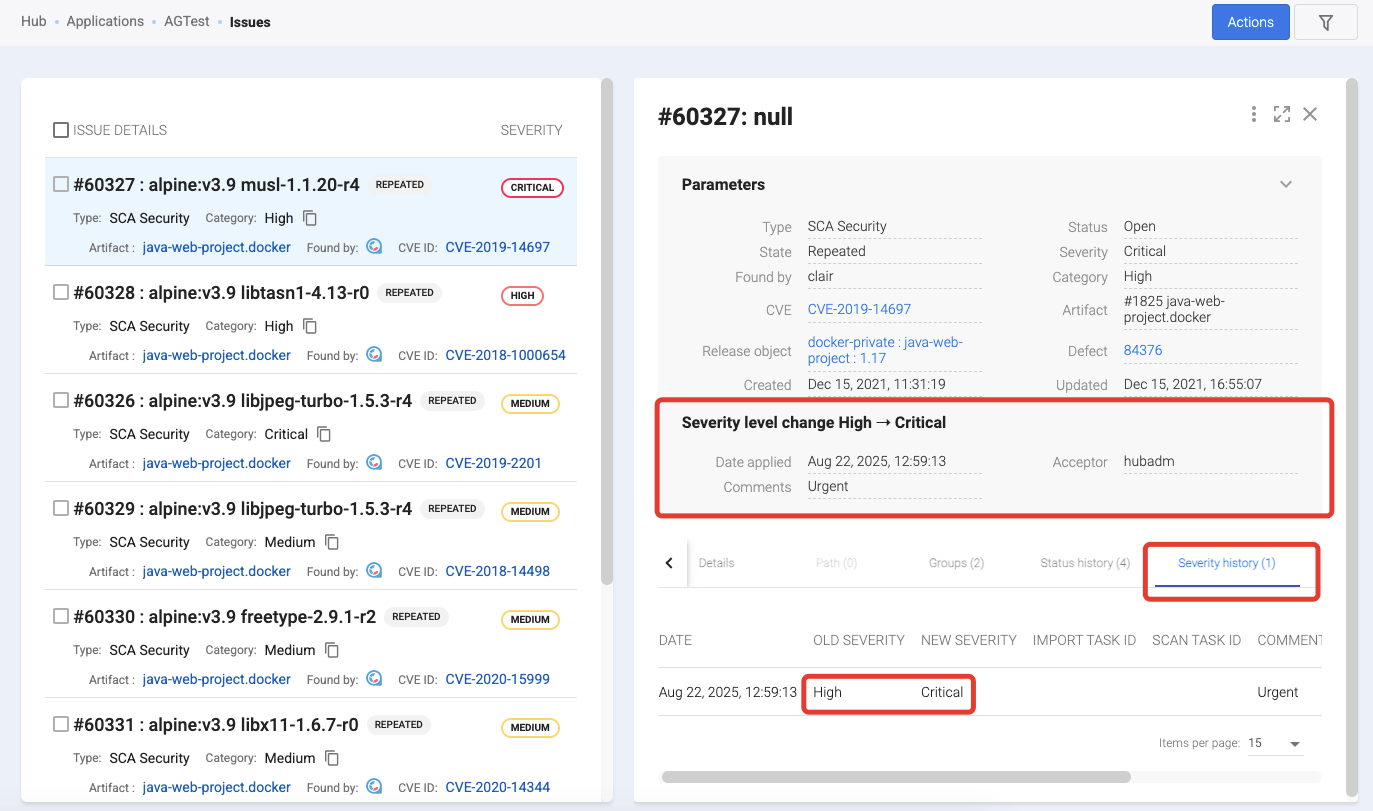Open the three-dot menu for issue #60327
1373x811 pixels.
[x=1253, y=114]
